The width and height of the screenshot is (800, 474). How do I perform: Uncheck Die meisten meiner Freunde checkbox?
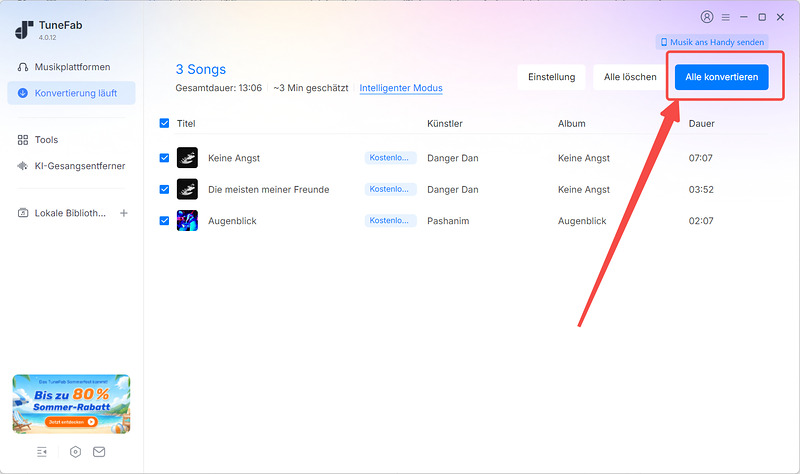point(164,189)
